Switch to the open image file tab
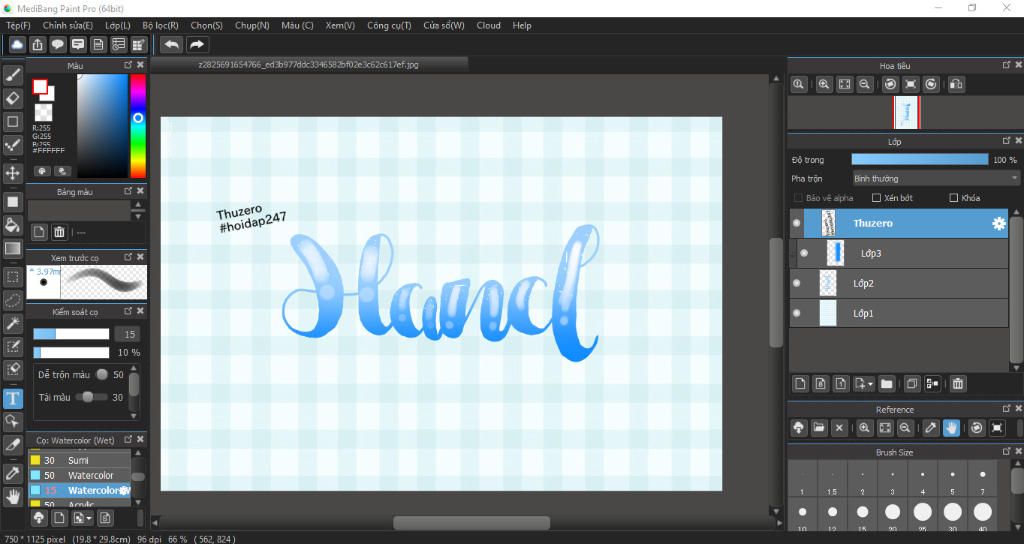Viewport: 1024px width, 544px height. click(x=308, y=65)
